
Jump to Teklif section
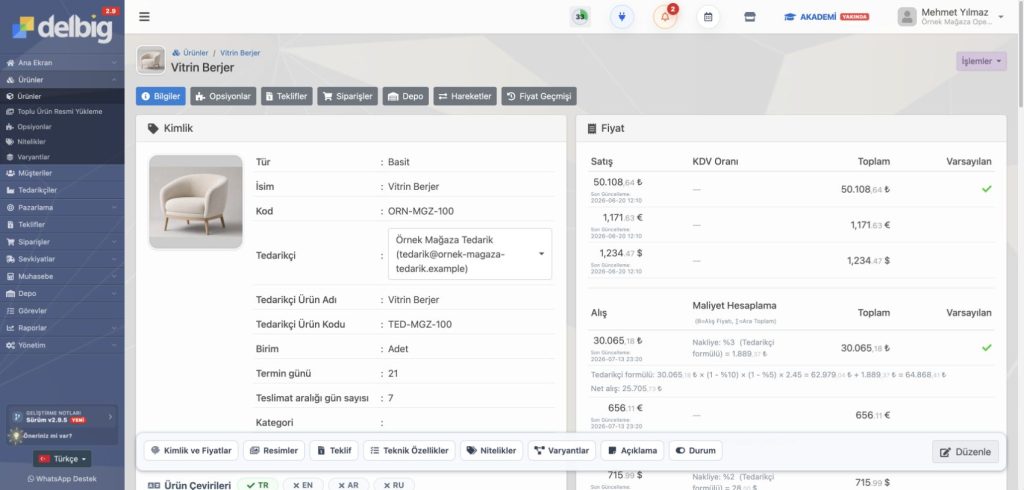[x=334, y=450]
